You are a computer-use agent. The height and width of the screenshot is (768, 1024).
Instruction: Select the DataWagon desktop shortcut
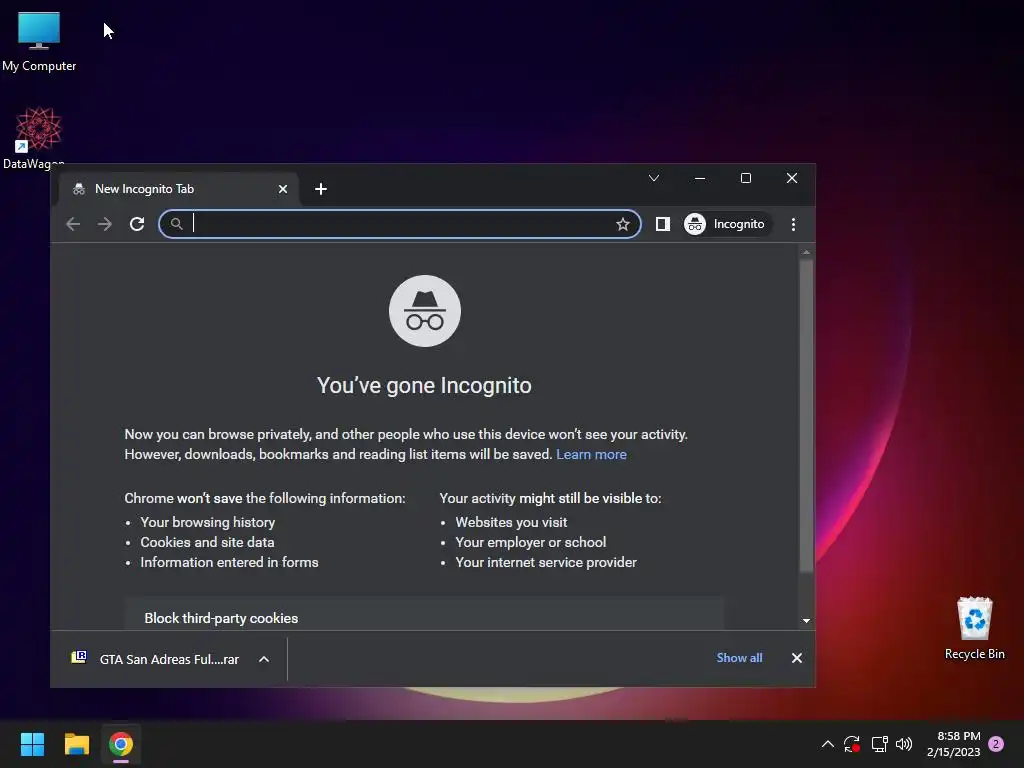point(37,137)
